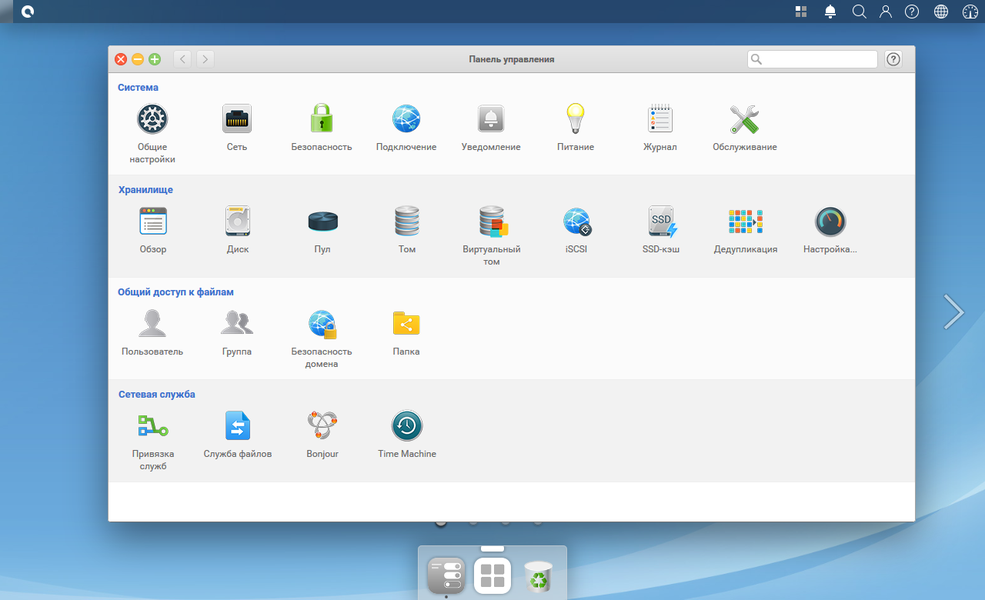Maximize the window with green button
Viewport: 985px width, 600px height.
[155, 59]
